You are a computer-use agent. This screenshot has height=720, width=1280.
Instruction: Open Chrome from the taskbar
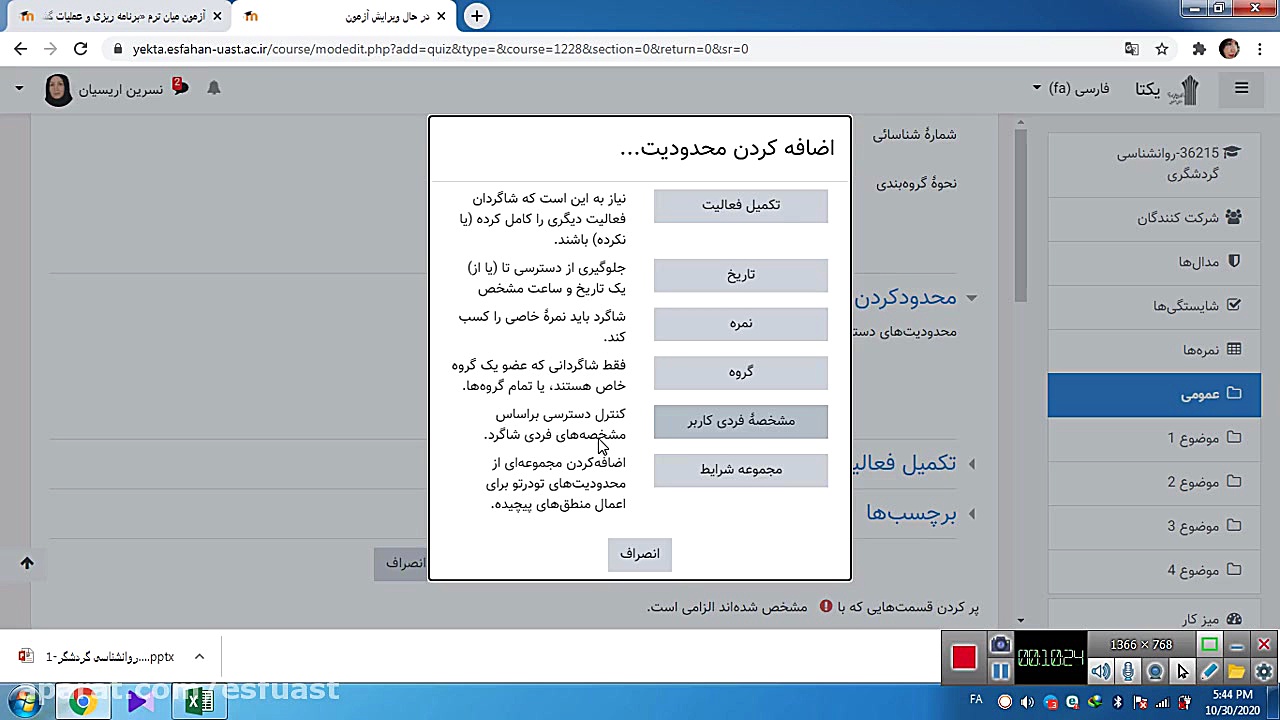pyautogui.click(x=82, y=702)
